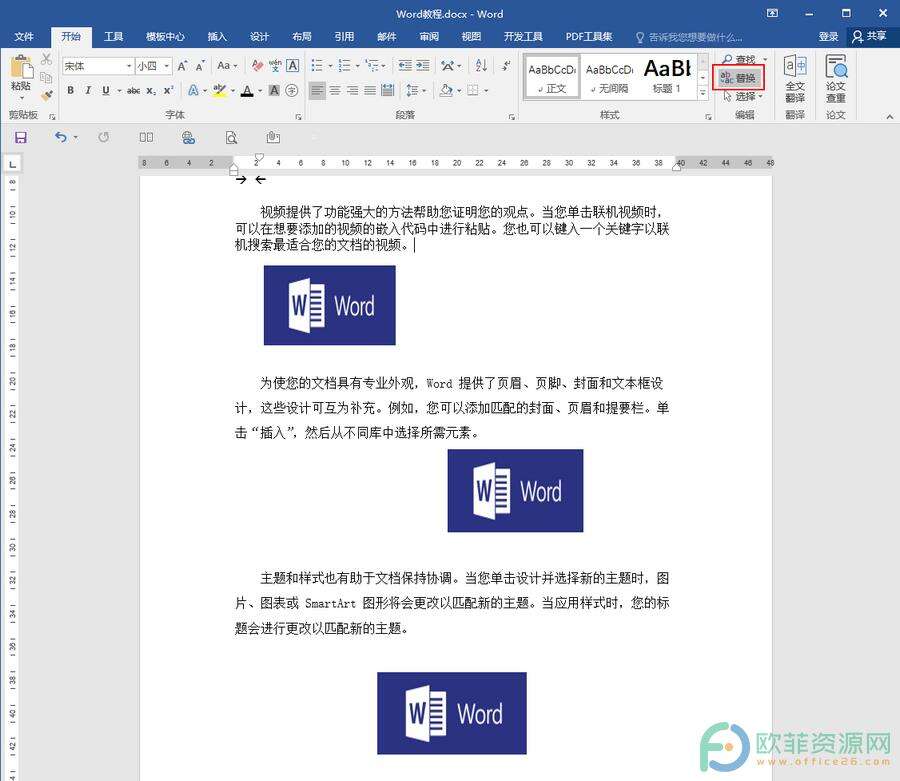
Task: Increase font size with grow font icon
Action: [183, 66]
